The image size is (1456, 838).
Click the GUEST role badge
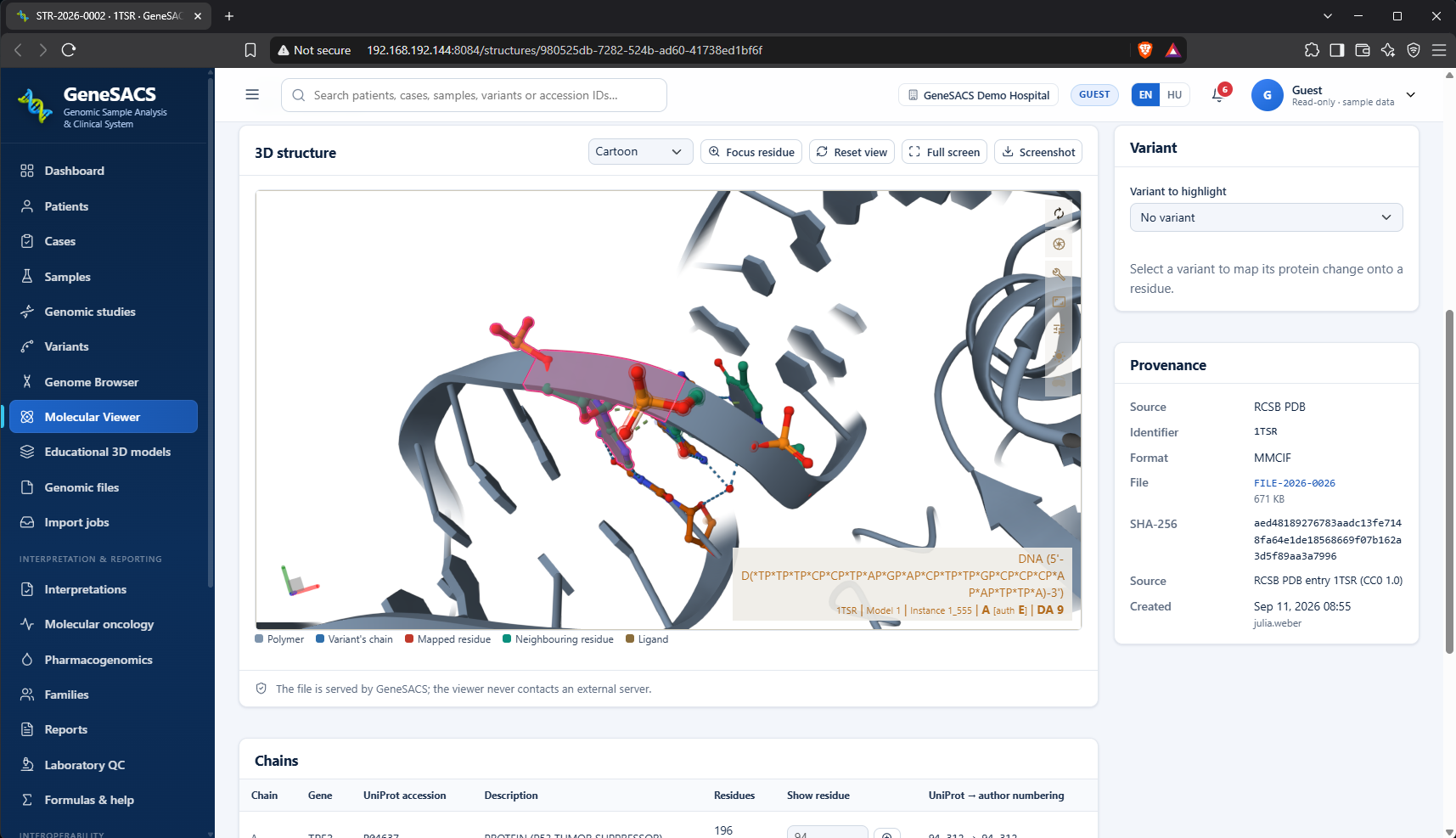pos(1094,95)
